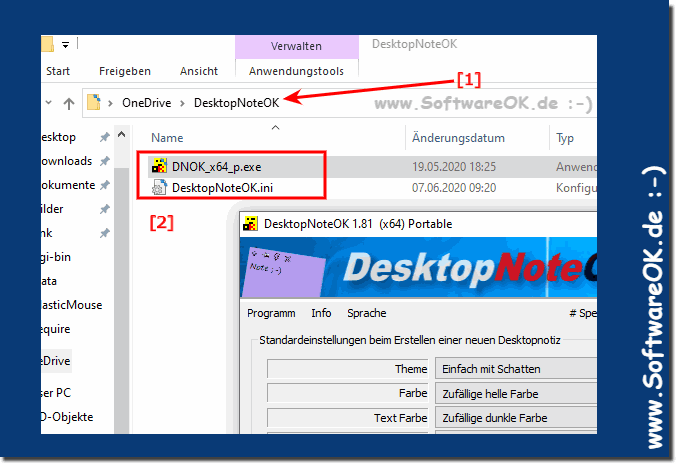The height and width of the screenshot is (464, 676).
Task: Click pin icon next to Bilder
Action: click(x=104, y=210)
